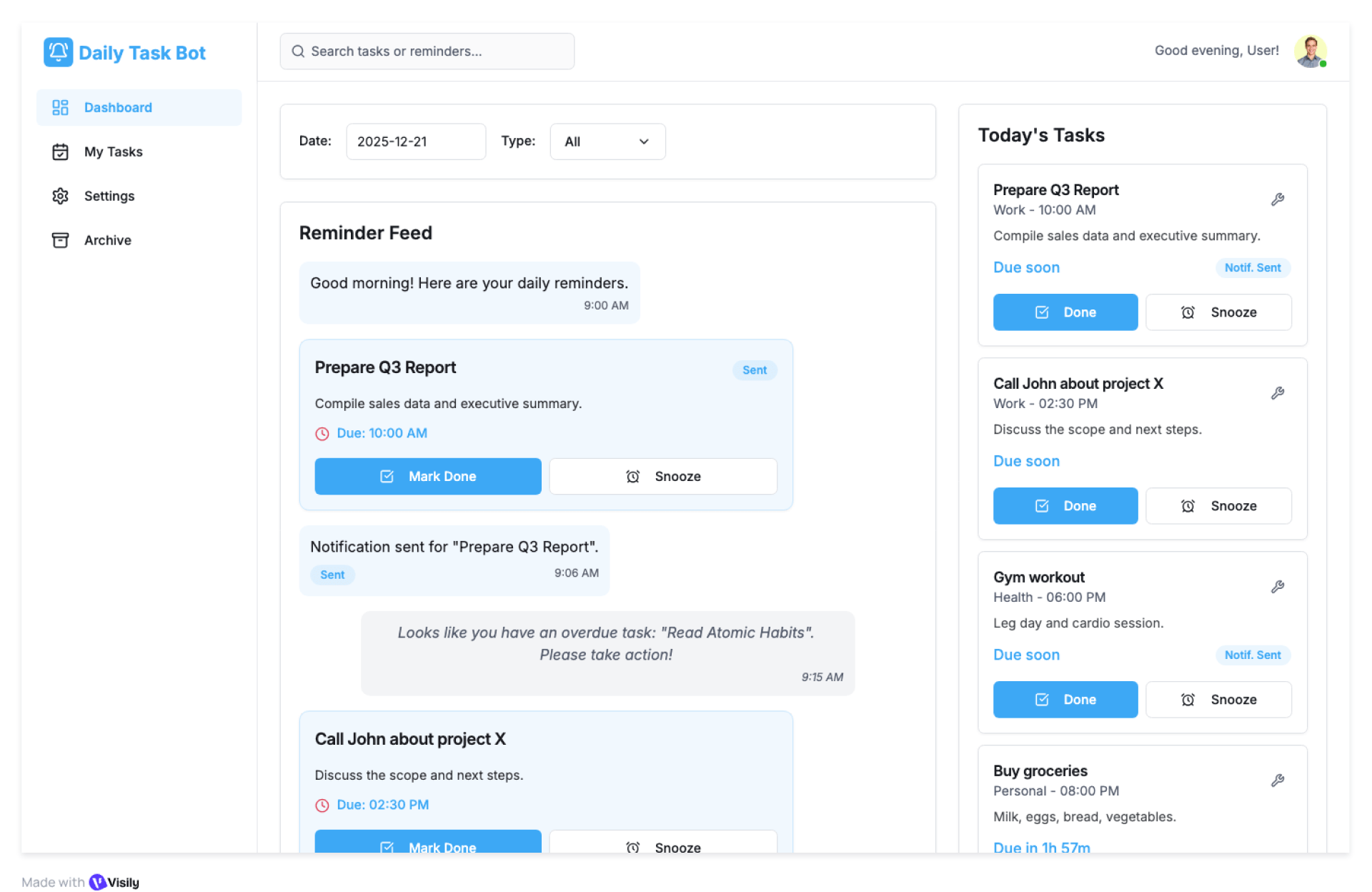Snooze the Call John task in Today's Tasks

[1218, 506]
